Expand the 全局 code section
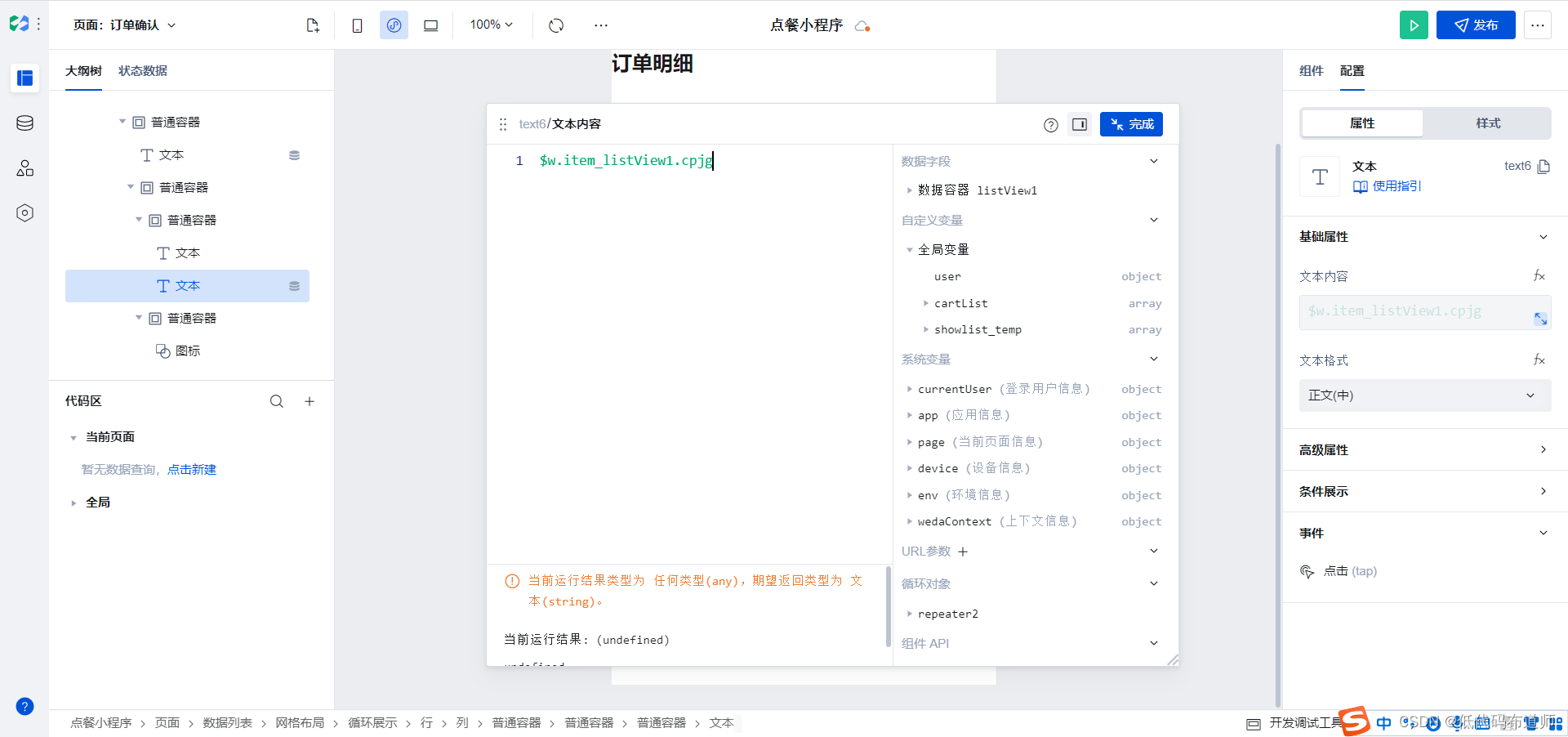 coord(73,503)
